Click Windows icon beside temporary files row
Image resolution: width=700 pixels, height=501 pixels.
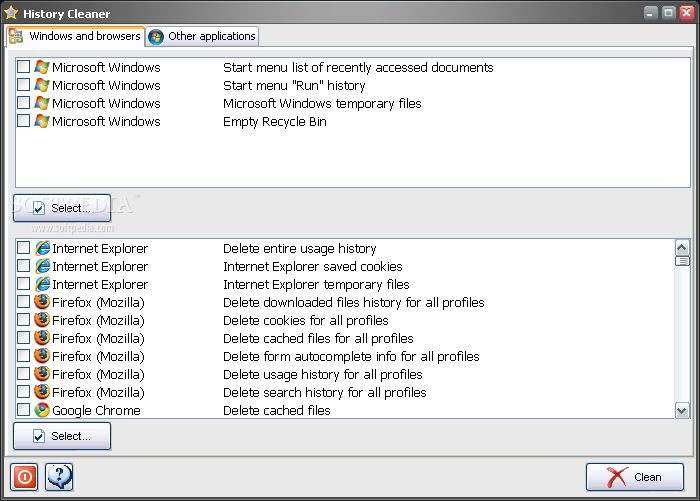[42, 103]
